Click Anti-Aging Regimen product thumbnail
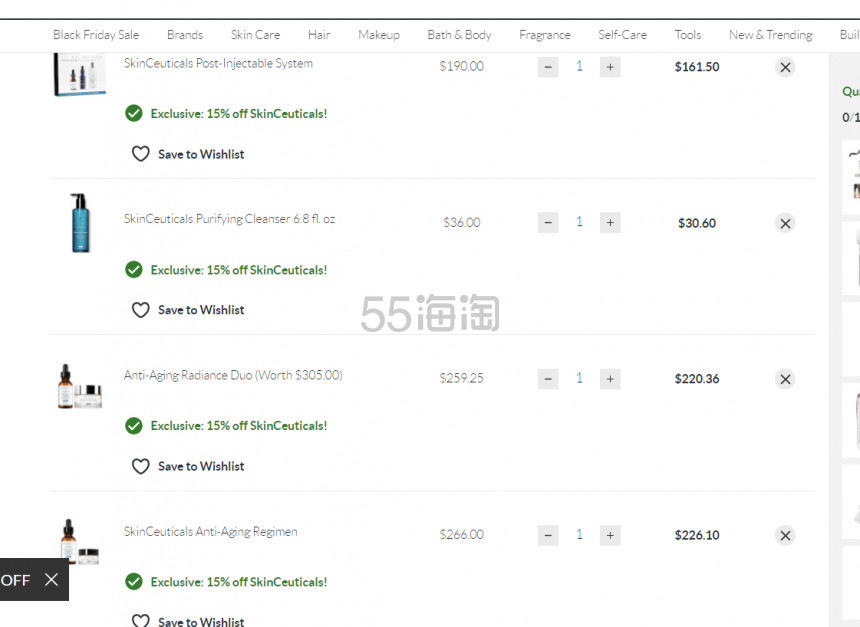The image size is (860, 627). click(x=80, y=542)
